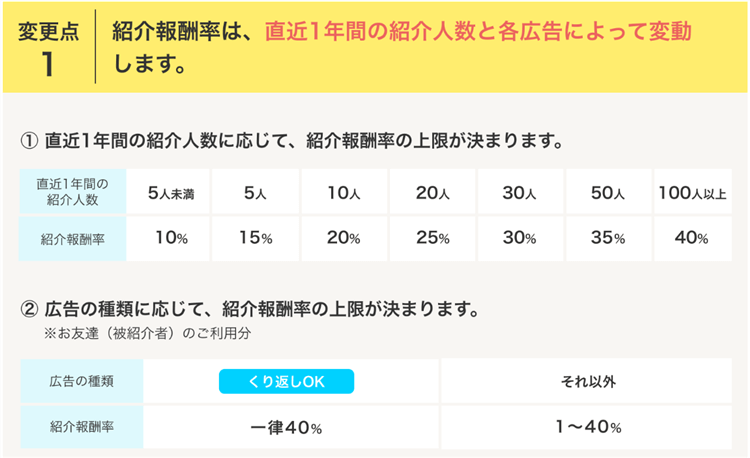Click the 20人 referral count cell
Image resolution: width=750 pixels, height=458 pixels.
coord(431,193)
